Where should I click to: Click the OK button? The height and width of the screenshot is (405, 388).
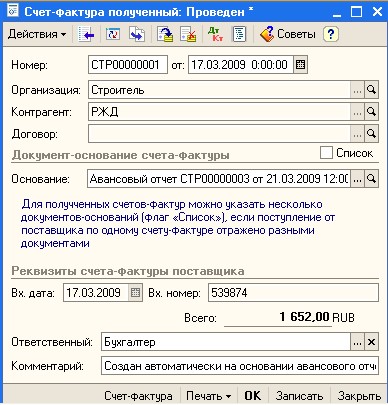(253, 396)
